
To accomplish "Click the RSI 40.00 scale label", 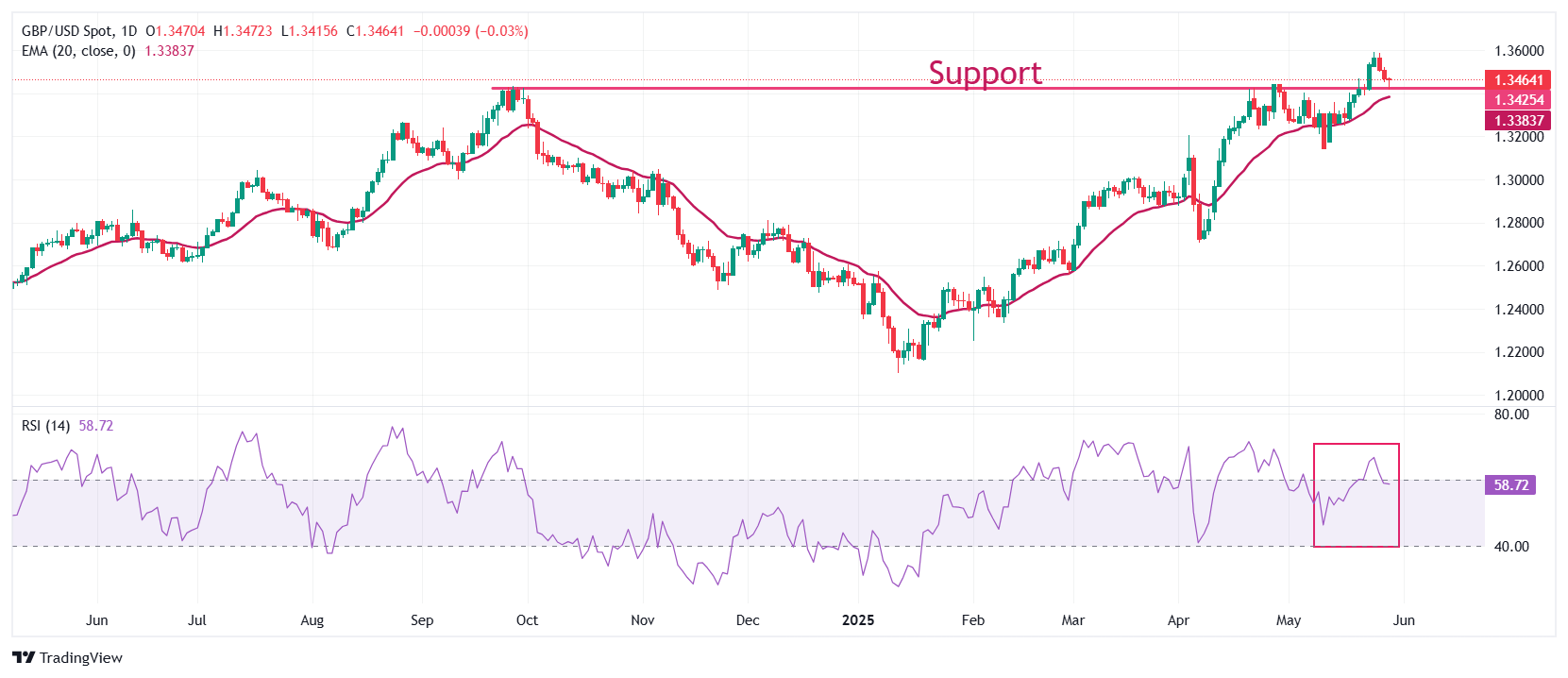I will 1511,547.
